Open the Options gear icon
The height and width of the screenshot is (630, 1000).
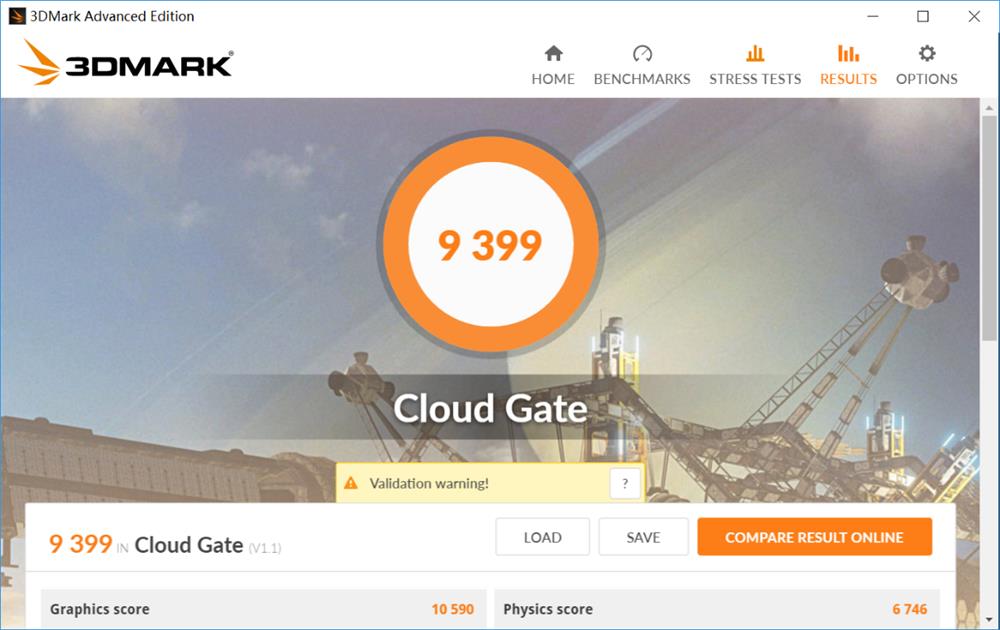pos(927,54)
